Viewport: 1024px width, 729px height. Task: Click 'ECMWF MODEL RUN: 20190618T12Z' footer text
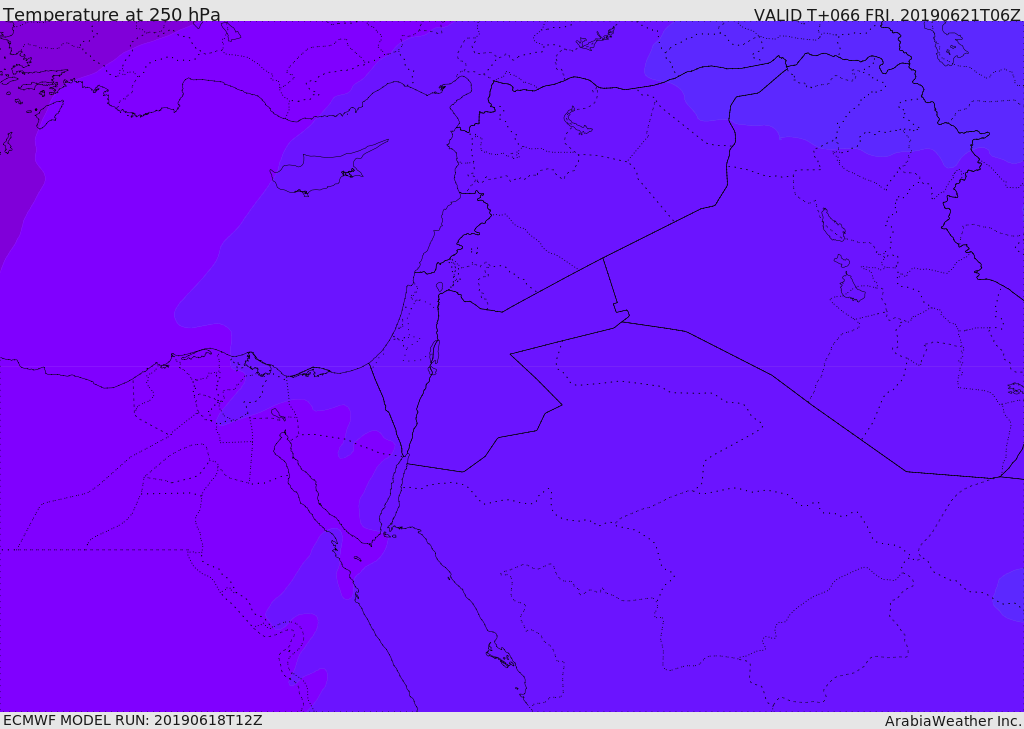click(133, 720)
